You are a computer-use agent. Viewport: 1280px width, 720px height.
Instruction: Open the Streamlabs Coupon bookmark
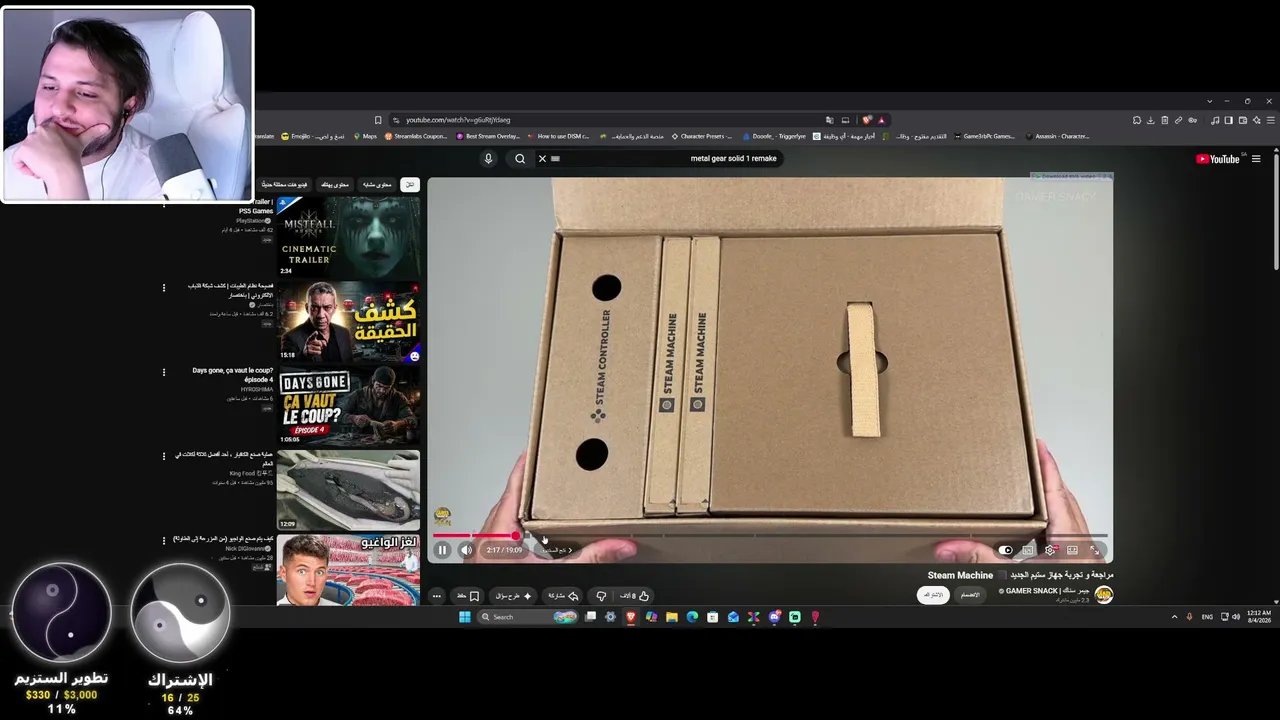pyautogui.click(x=415, y=136)
